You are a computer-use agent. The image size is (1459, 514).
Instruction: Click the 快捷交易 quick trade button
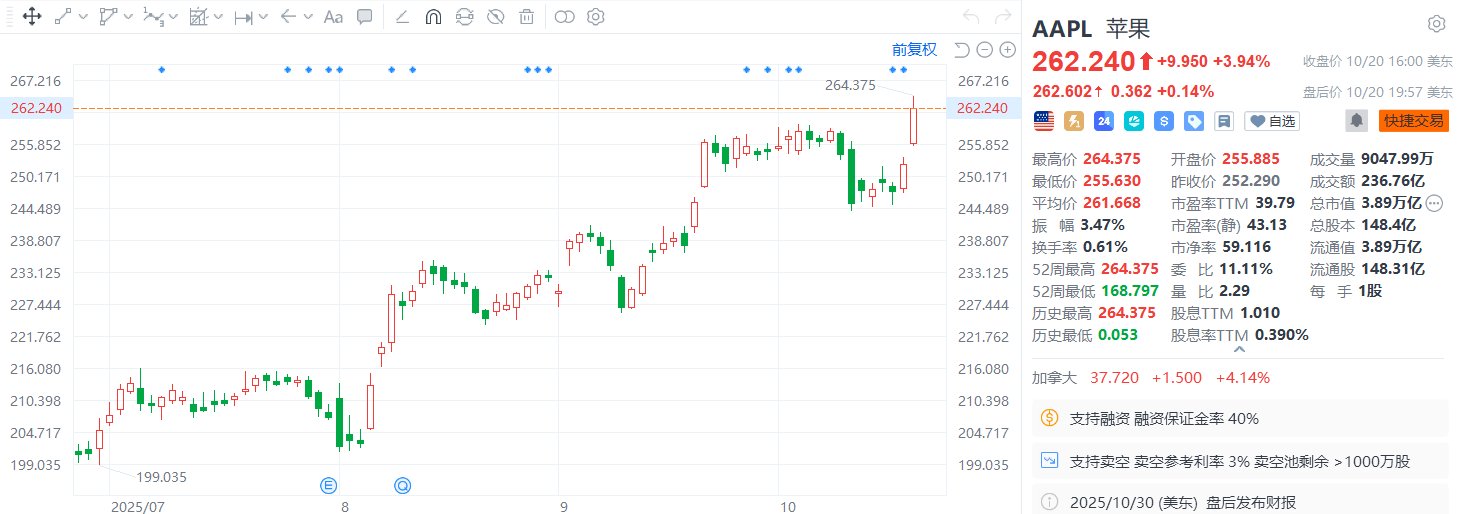[x=1413, y=121]
